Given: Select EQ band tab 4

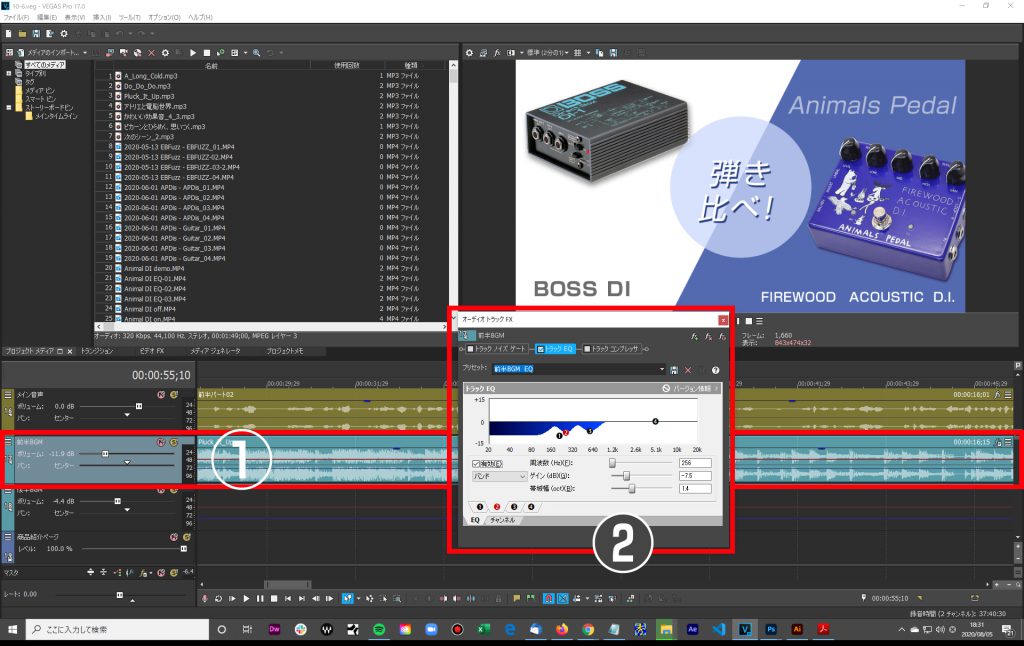Looking at the screenshot, I should [x=531, y=507].
